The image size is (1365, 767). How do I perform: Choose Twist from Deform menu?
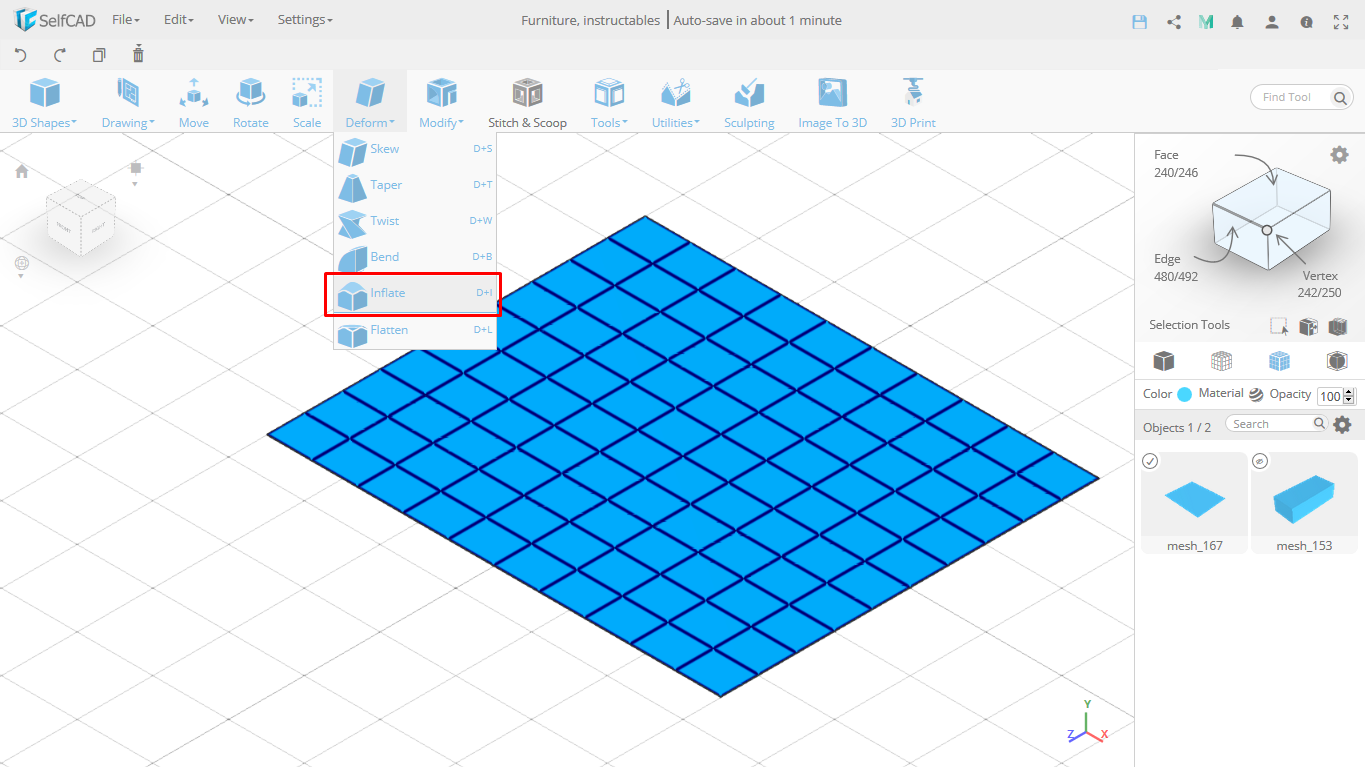(x=415, y=221)
